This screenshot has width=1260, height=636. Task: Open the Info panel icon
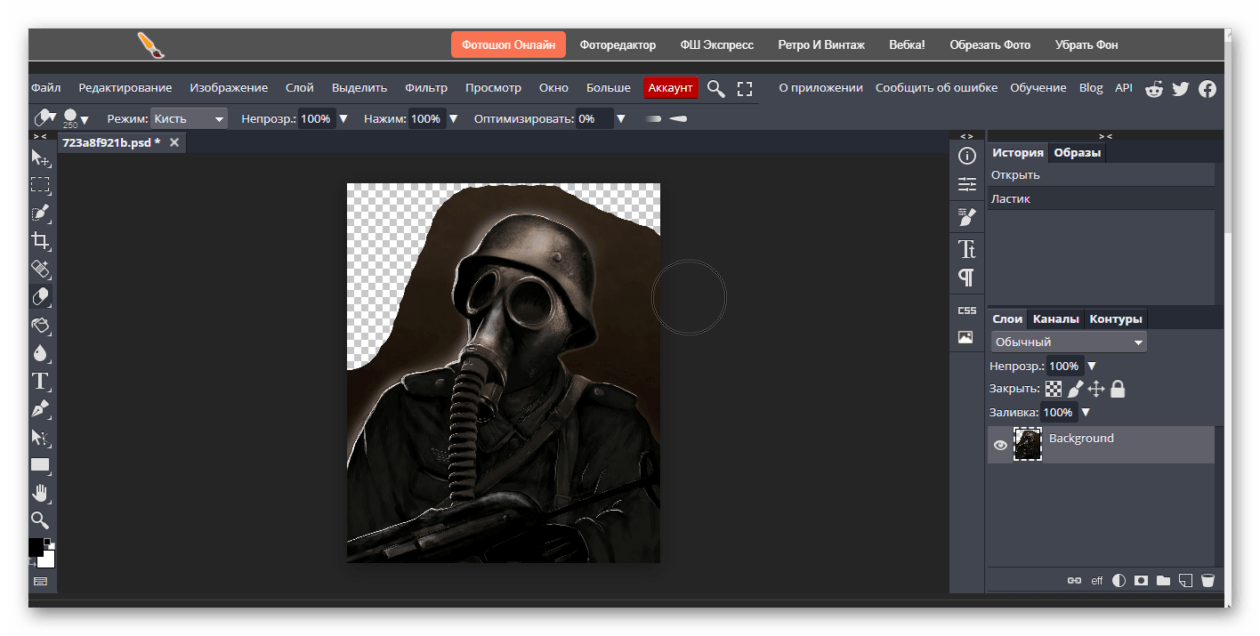pos(966,156)
